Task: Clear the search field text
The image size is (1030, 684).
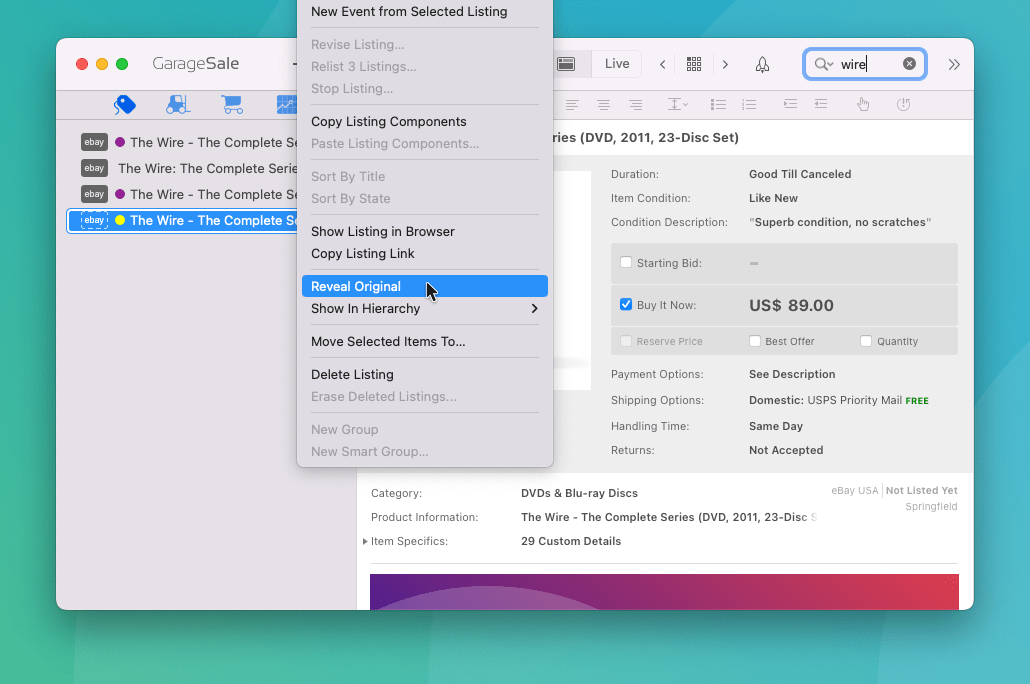Action: coord(909,64)
